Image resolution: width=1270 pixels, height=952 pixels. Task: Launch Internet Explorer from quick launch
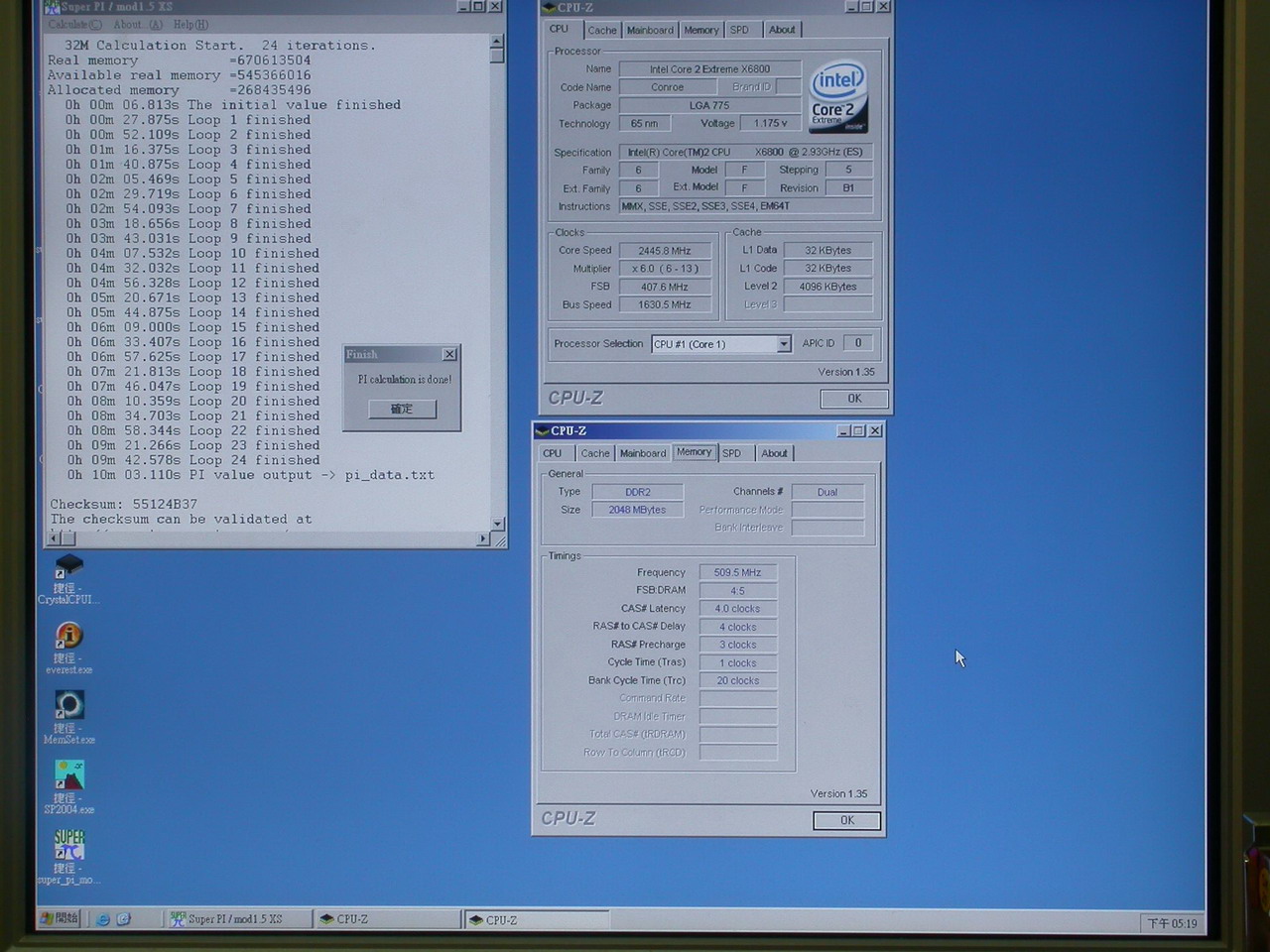102,919
